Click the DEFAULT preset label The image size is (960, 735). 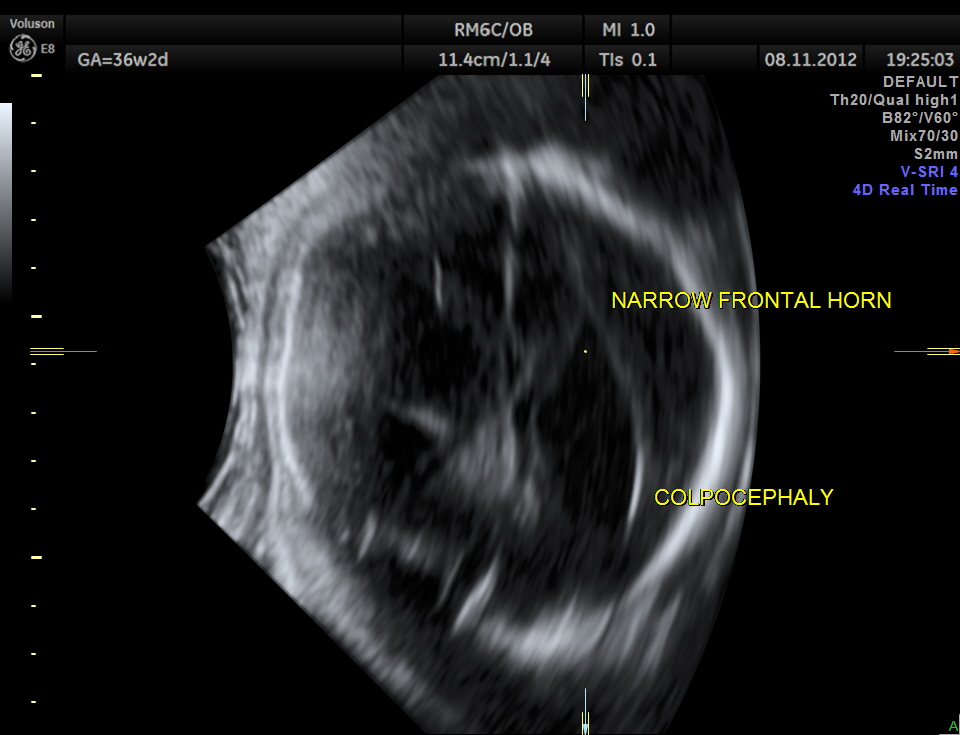tap(920, 82)
